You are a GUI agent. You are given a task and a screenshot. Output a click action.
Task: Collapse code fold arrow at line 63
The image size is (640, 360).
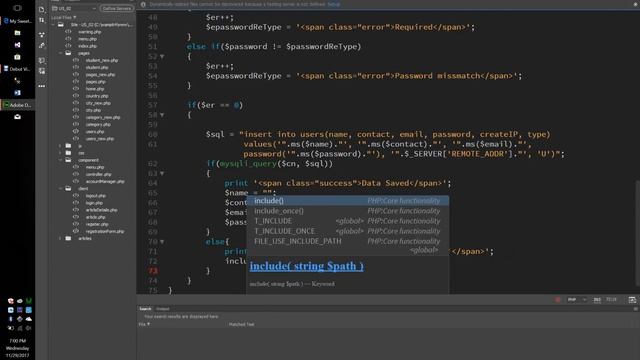[x=162, y=173]
